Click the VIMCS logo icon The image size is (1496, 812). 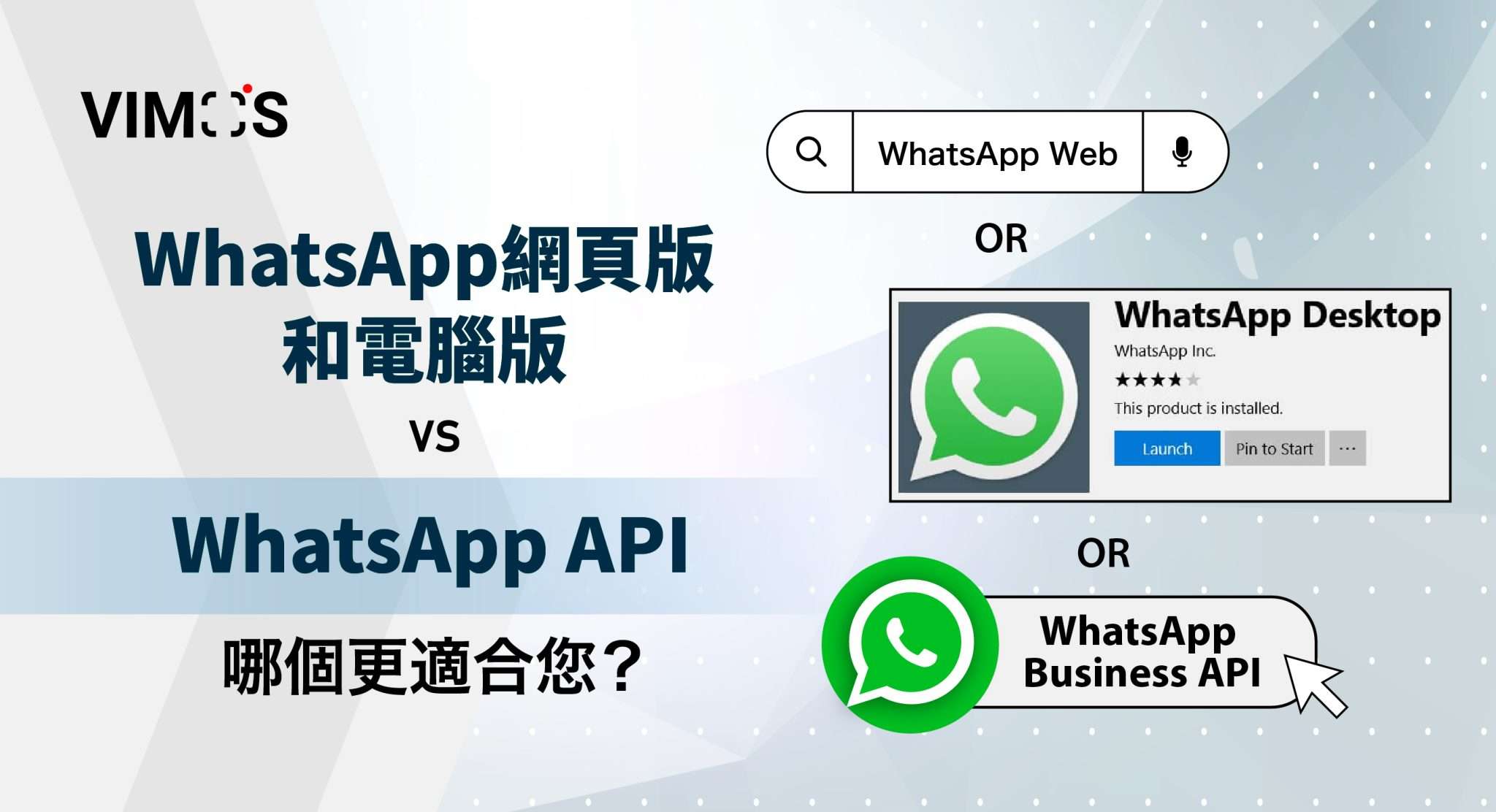154,104
